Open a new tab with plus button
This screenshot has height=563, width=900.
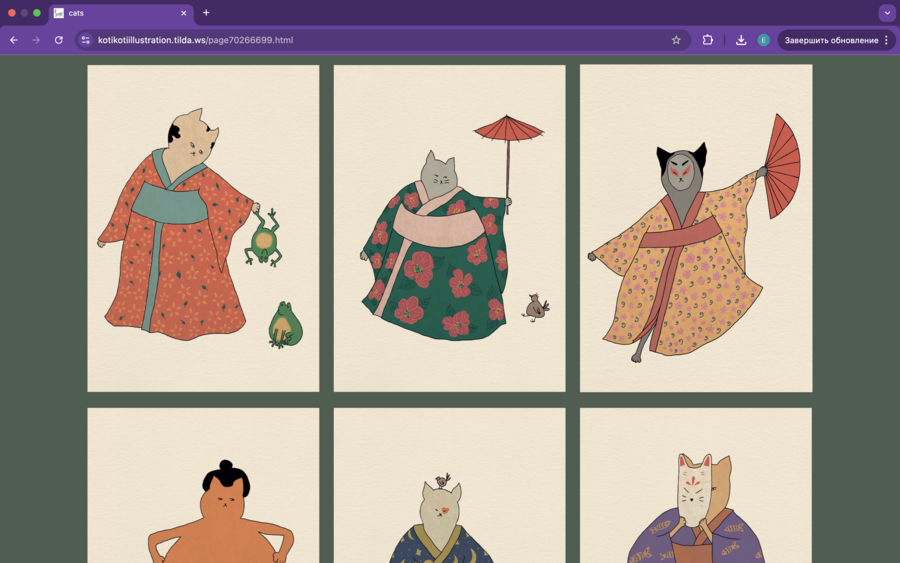(206, 13)
